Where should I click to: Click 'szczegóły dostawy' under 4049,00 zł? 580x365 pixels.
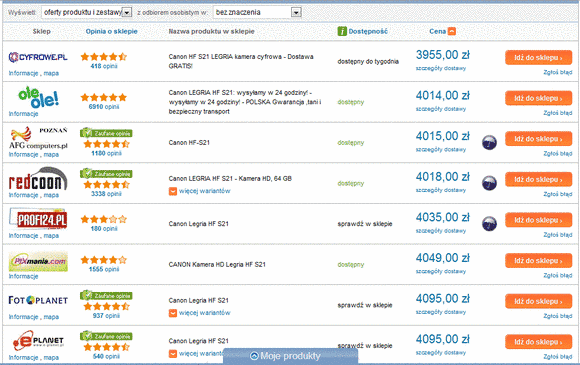coord(441,271)
